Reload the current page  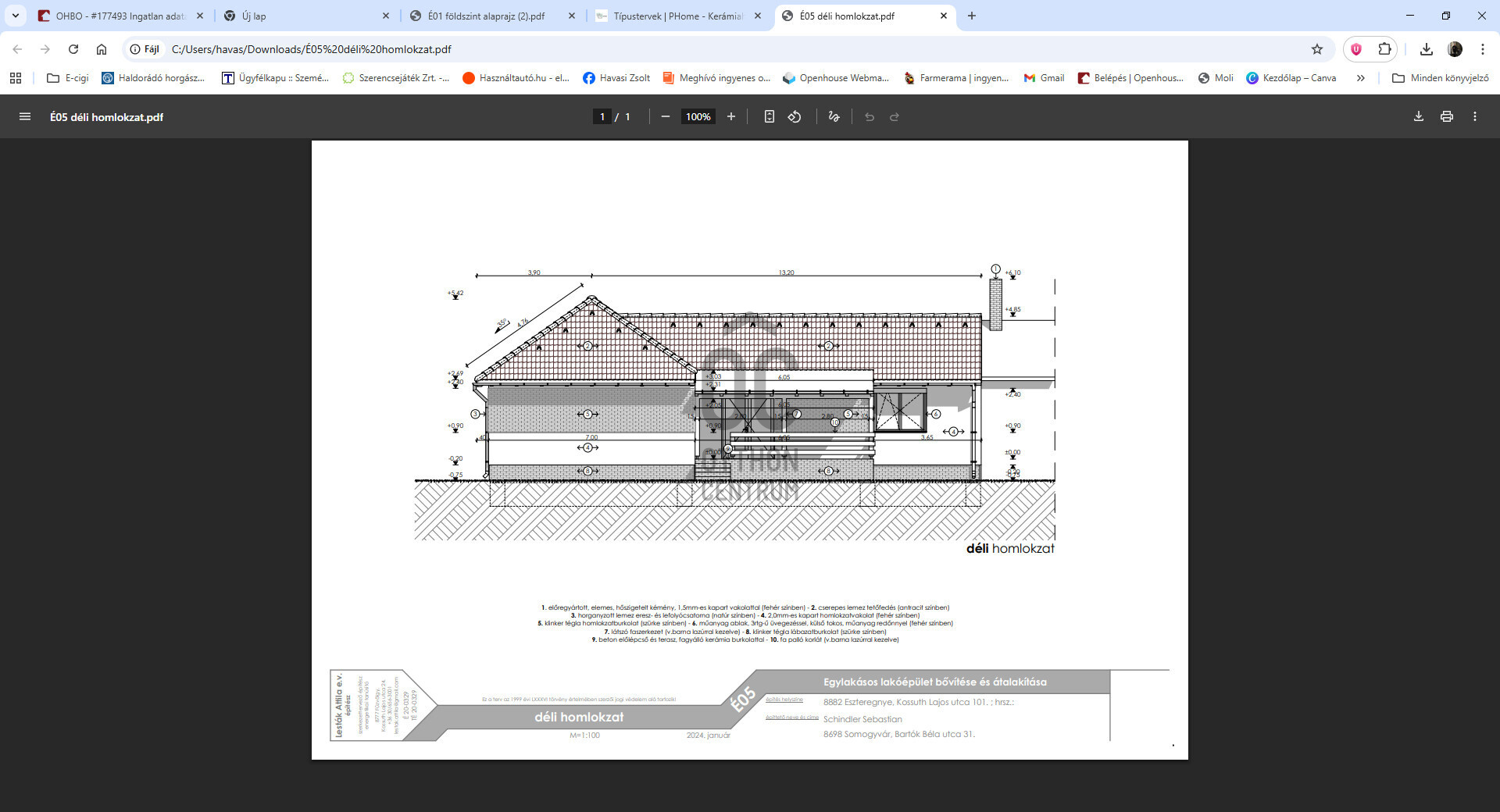pos(73,49)
